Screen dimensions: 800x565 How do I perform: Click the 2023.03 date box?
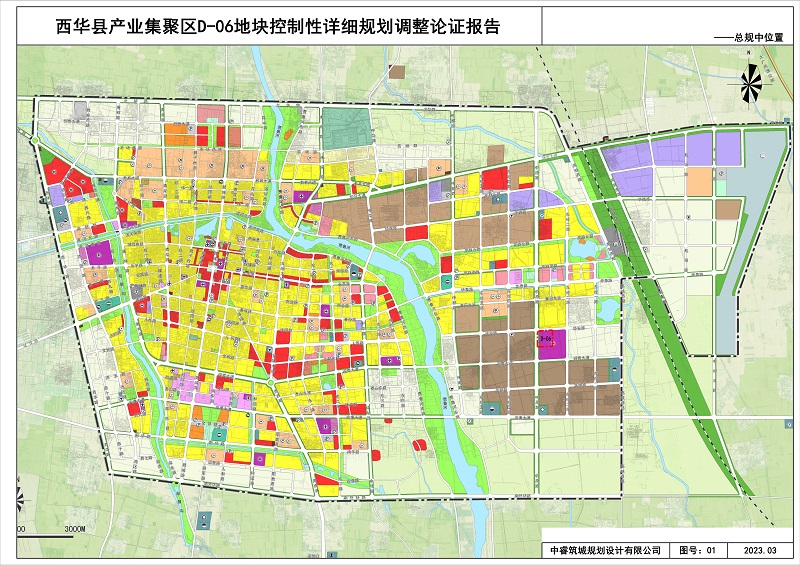[759, 549]
